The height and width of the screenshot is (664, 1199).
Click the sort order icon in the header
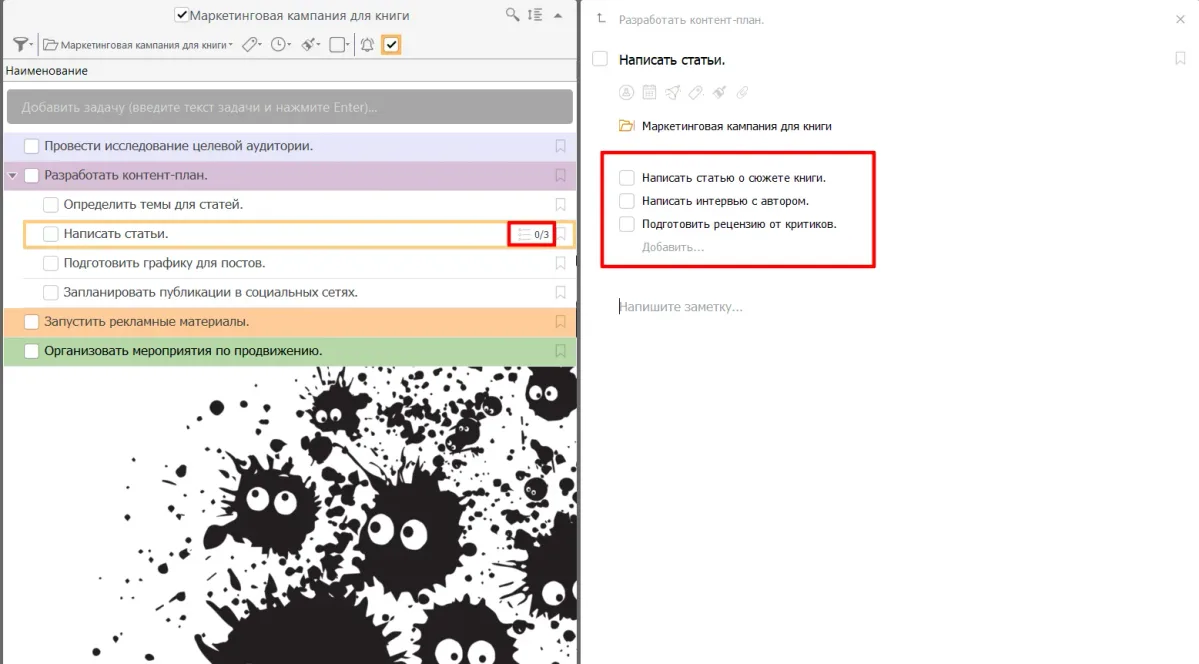pos(535,15)
